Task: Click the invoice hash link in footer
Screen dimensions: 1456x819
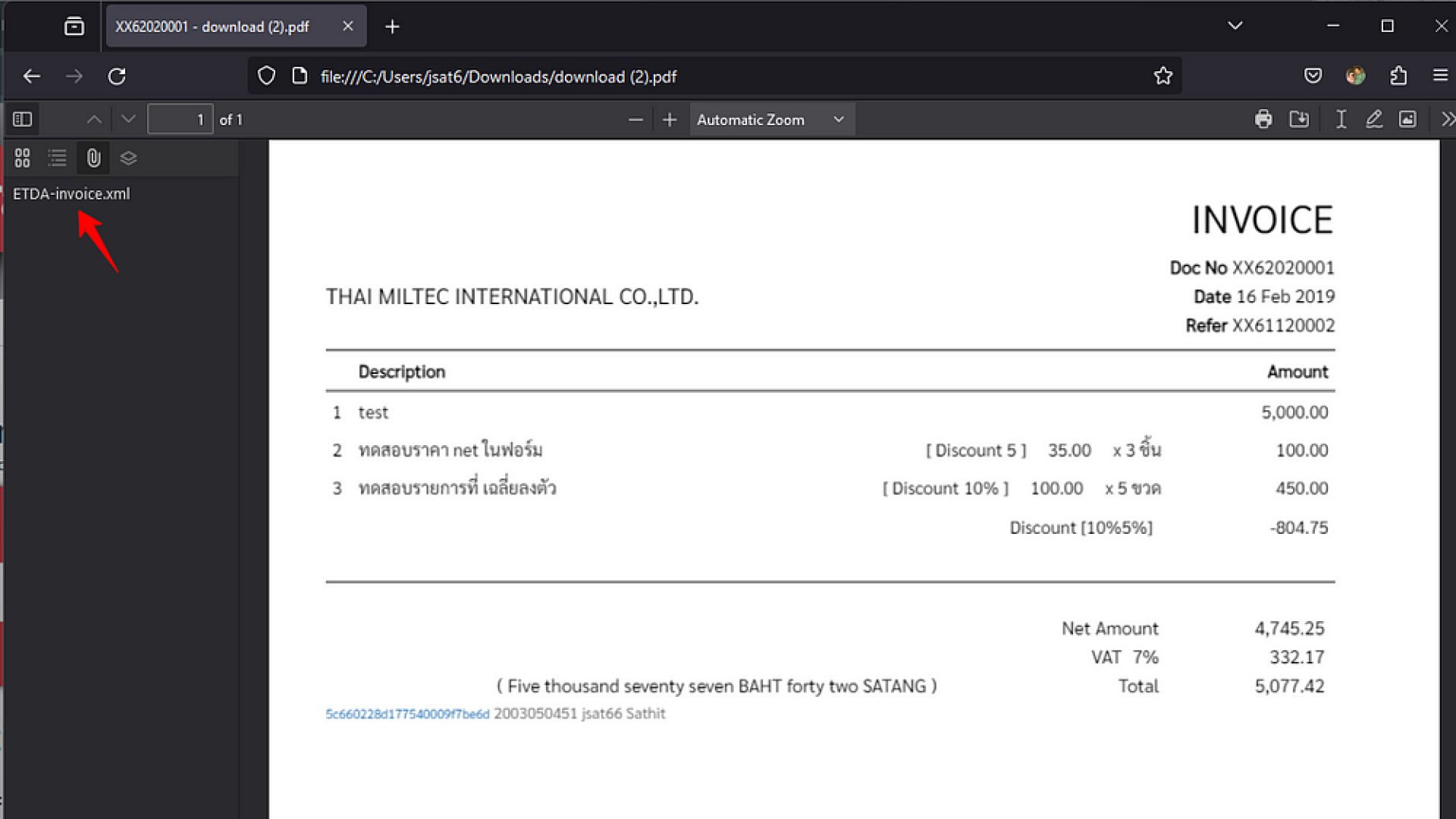Action: coord(407,714)
